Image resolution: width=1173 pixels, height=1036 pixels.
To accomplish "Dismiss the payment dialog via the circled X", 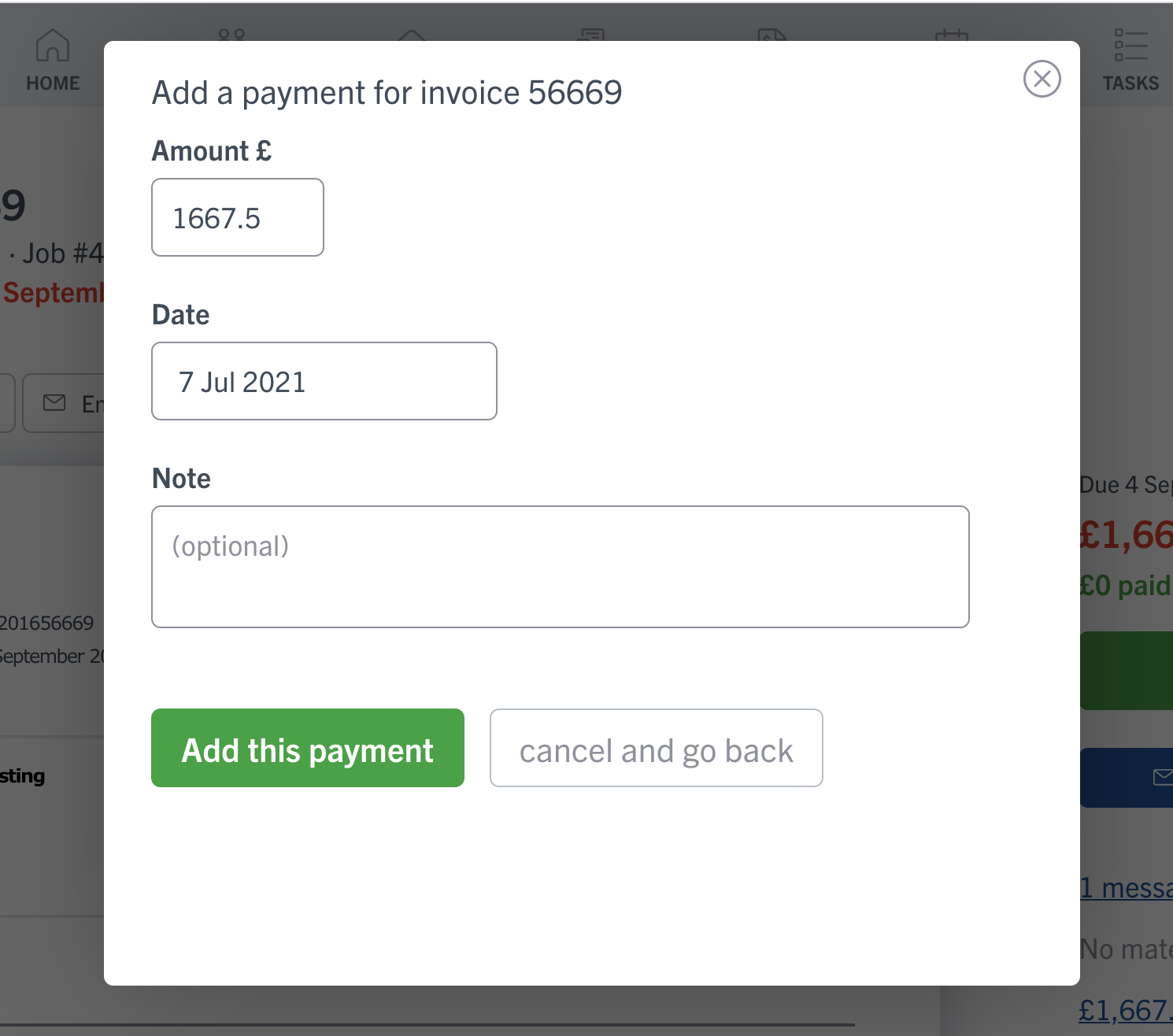I will [x=1042, y=79].
